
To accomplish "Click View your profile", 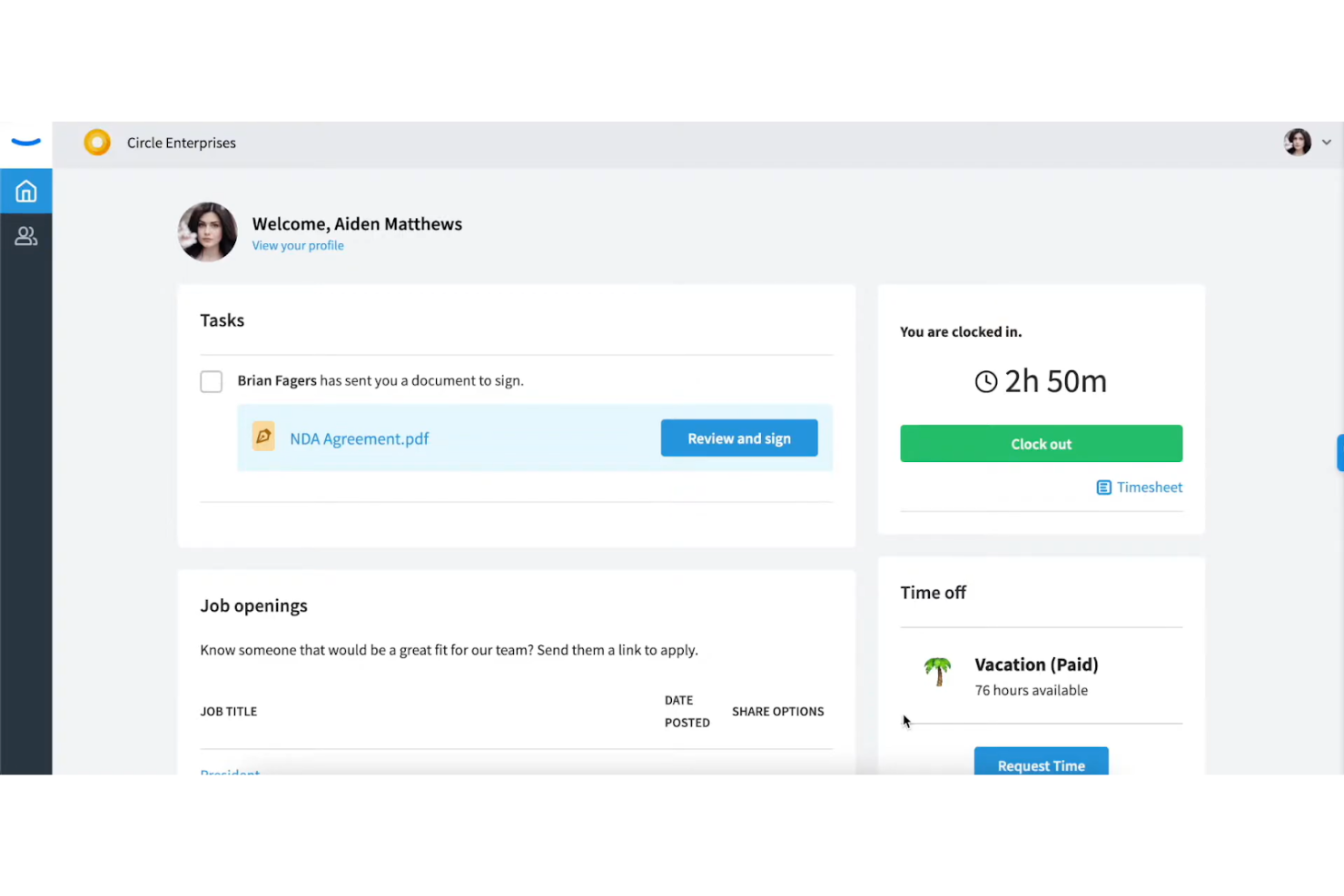I will [298, 245].
